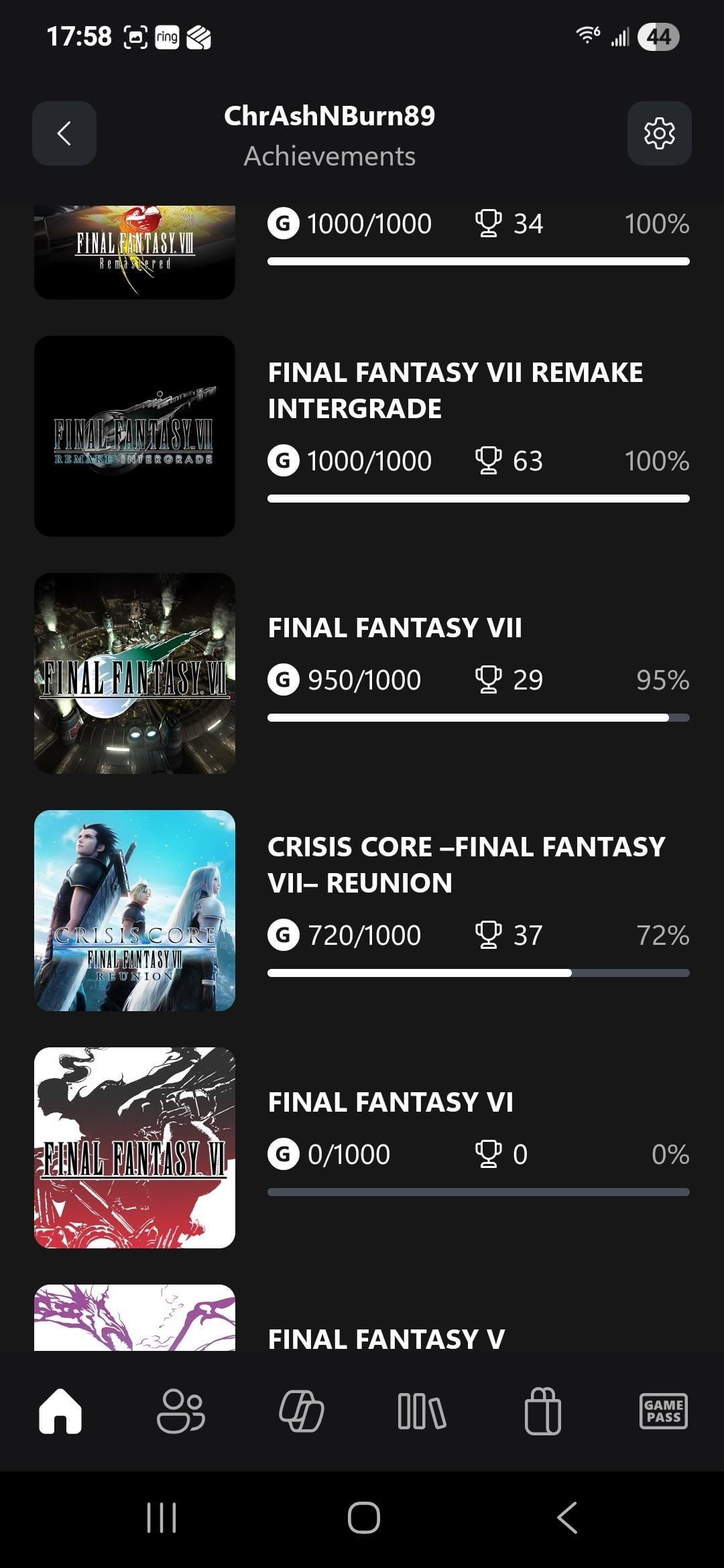Open the Final Fantasy VII achievements entry

[x=395, y=628]
